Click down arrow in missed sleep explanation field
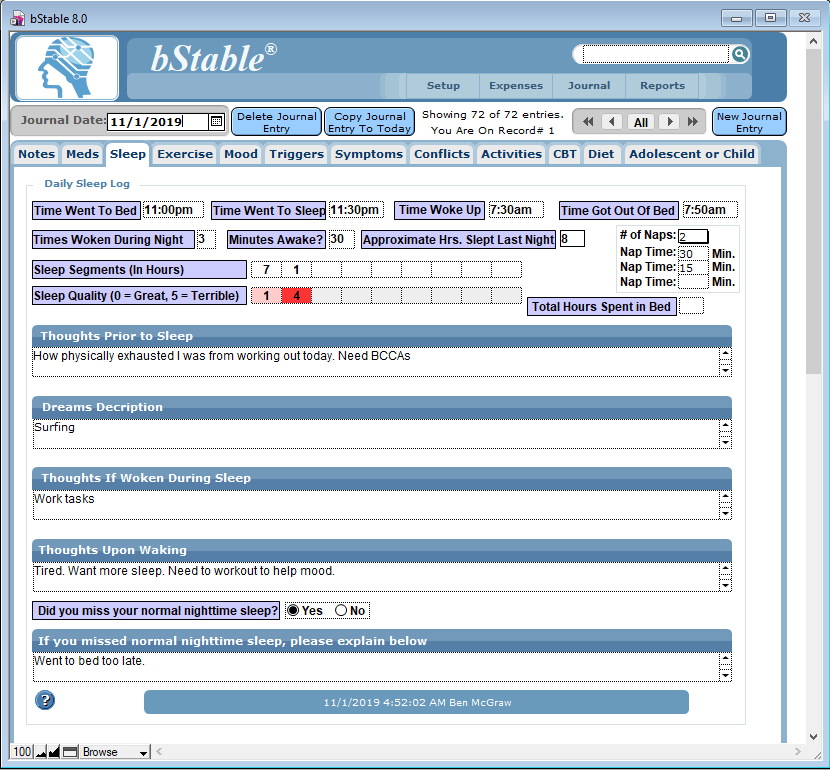Viewport: 830px width, 770px height. click(x=726, y=675)
